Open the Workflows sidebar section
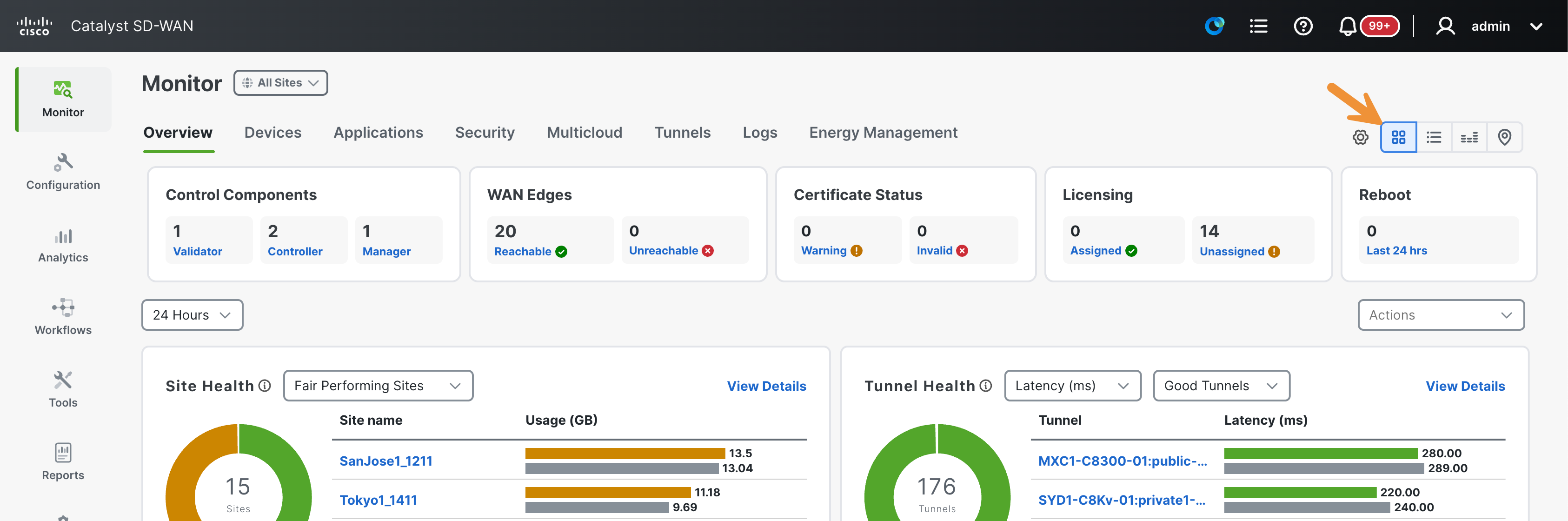 tap(63, 317)
